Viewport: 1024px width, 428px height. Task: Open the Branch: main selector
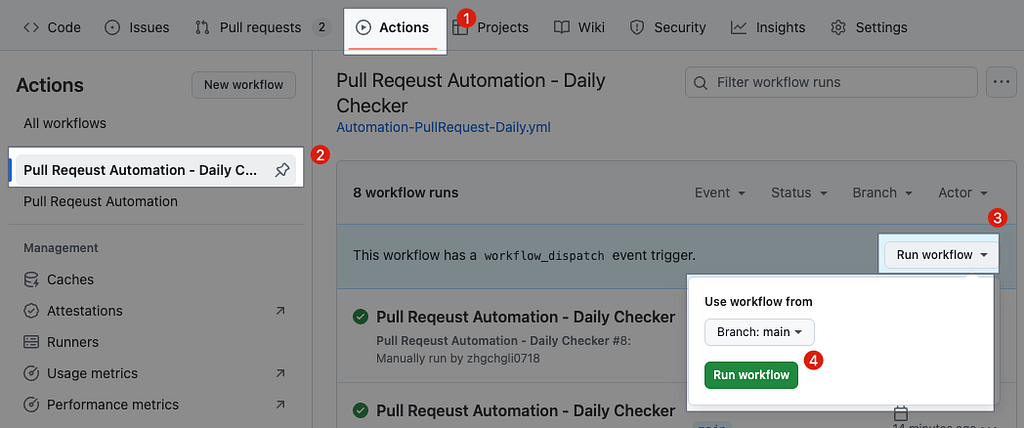pos(760,332)
